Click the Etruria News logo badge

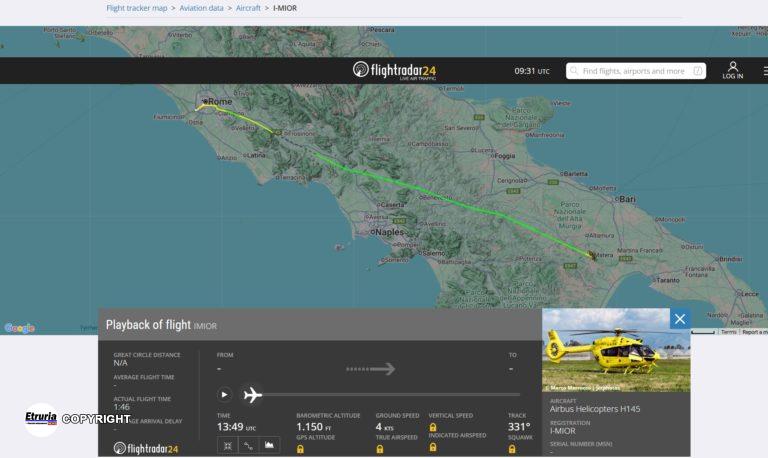41,419
